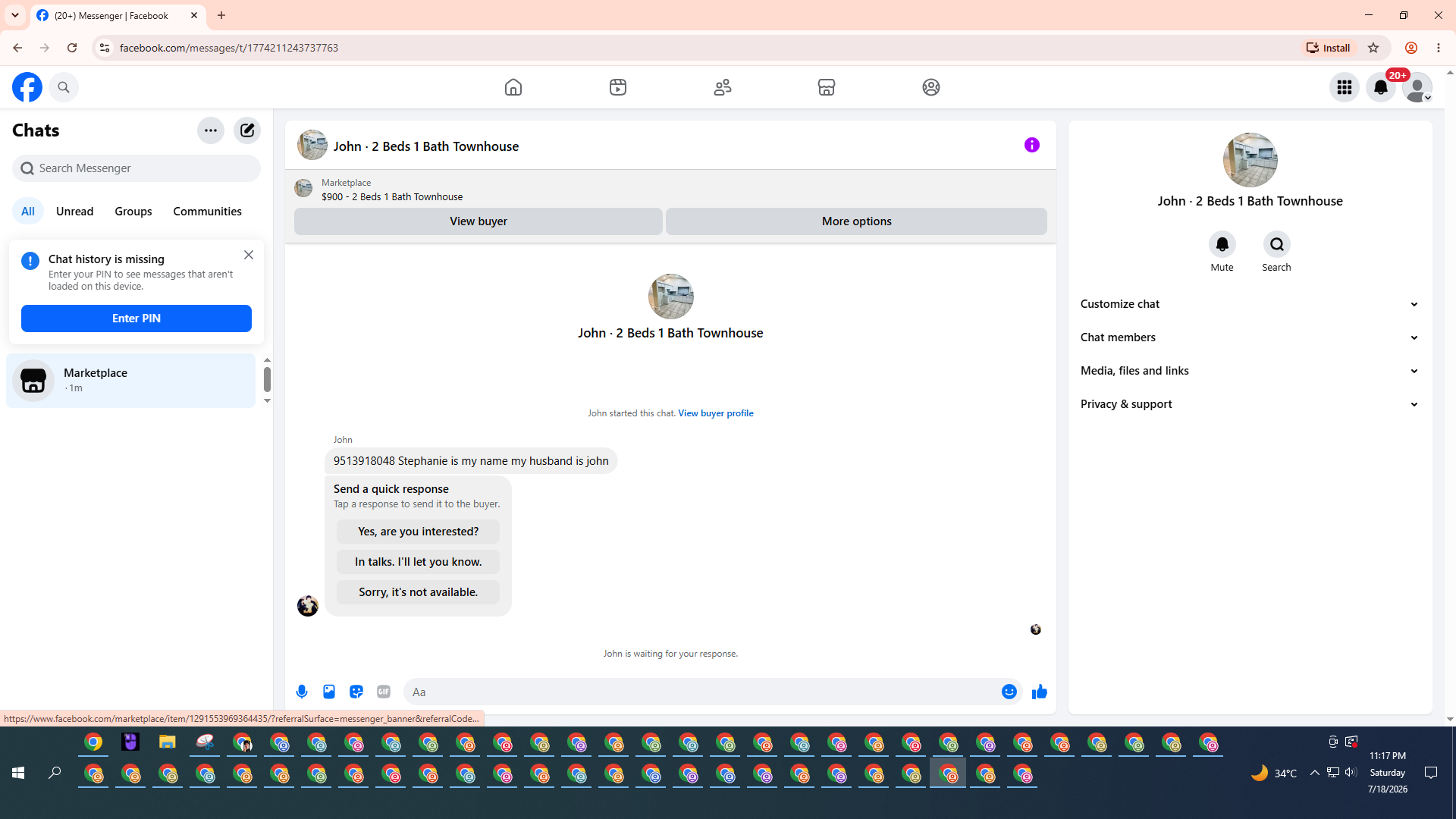Select the Unread chats filter
This screenshot has height=819, width=1456.
(x=74, y=212)
